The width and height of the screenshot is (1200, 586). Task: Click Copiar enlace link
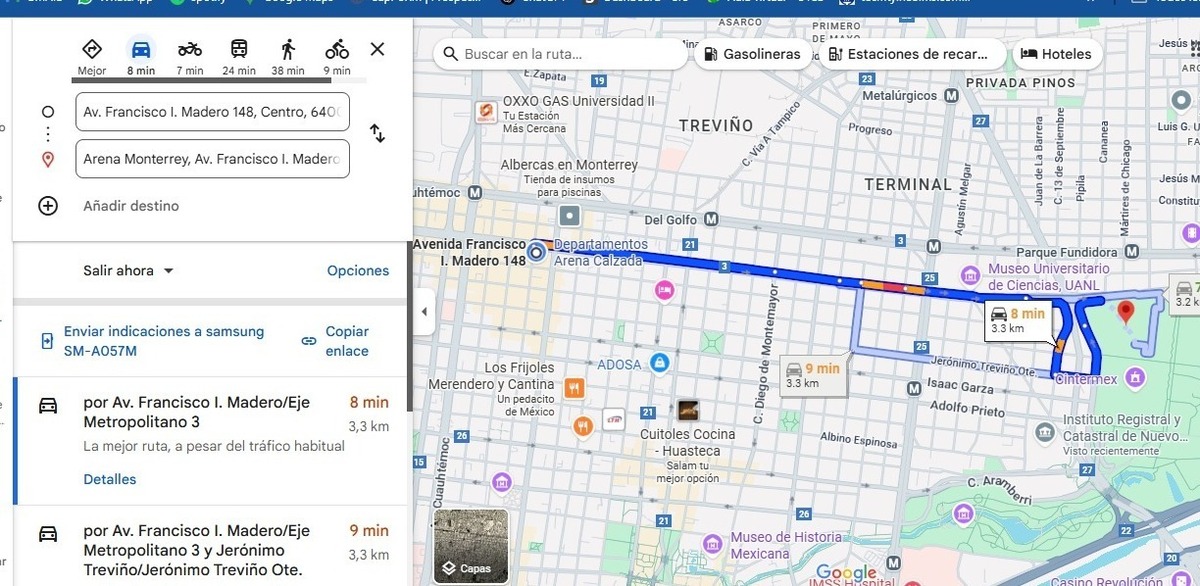(337, 341)
